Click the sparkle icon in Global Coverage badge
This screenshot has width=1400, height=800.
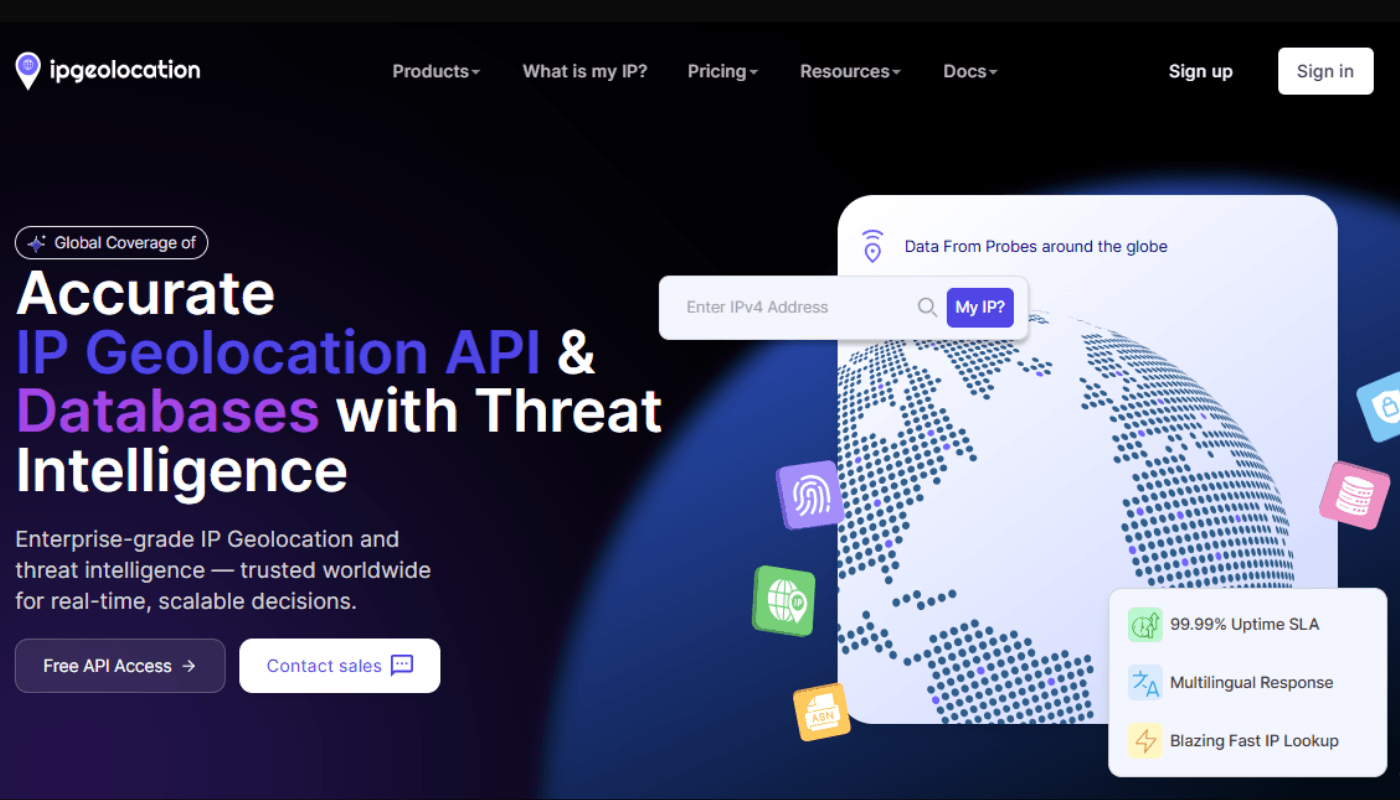click(37, 243)
